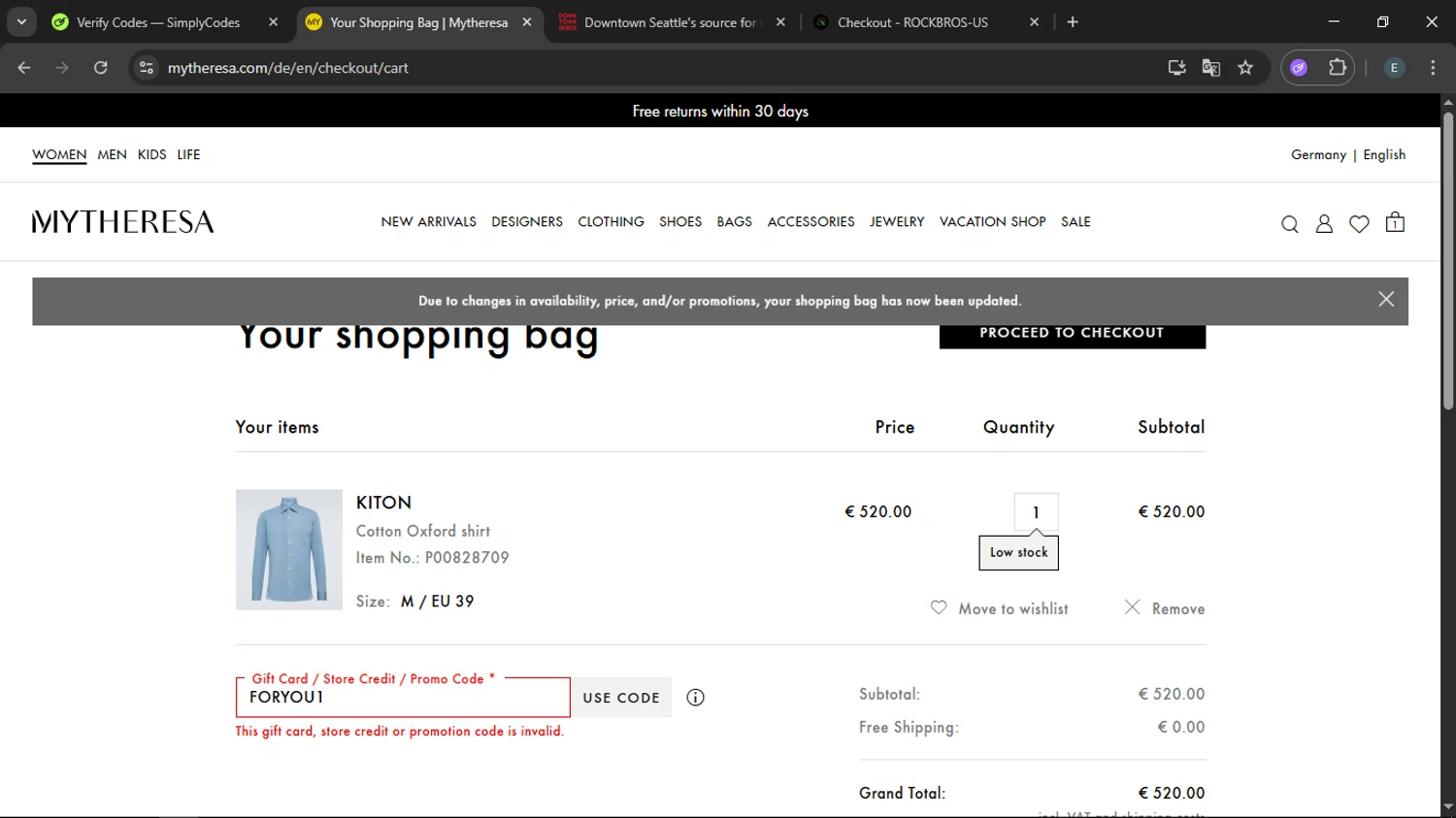This screenshot has width=1456, height=818.
Task: Click PROCEED TO CHECKOUT button
Action: pyautogui.click(x=1072, y=336)
